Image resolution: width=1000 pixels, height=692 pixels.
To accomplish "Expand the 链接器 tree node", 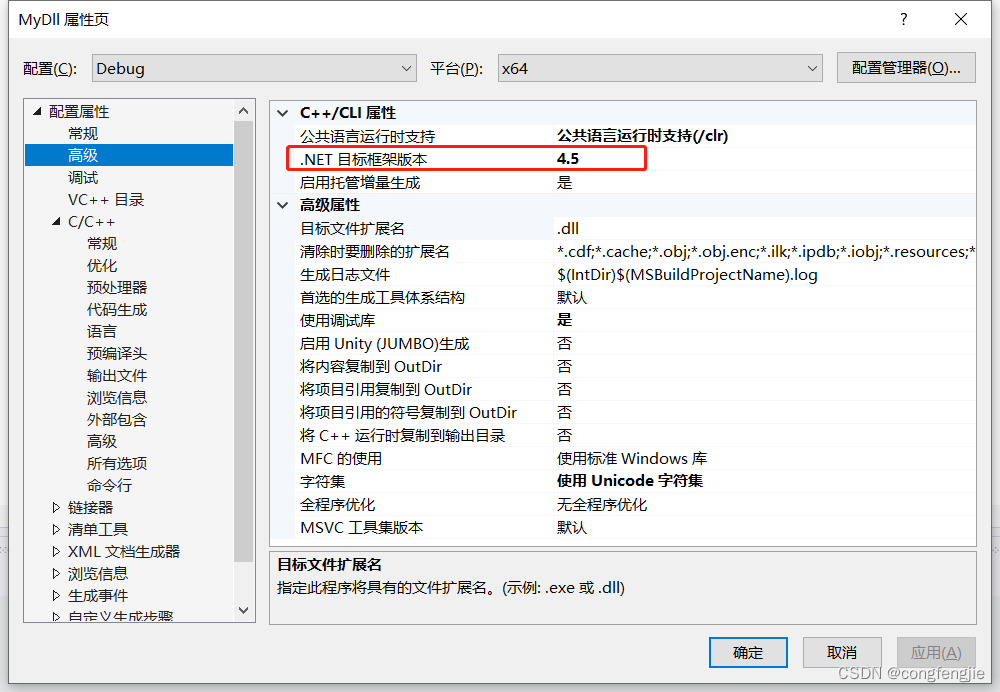I will click(56, 507).
